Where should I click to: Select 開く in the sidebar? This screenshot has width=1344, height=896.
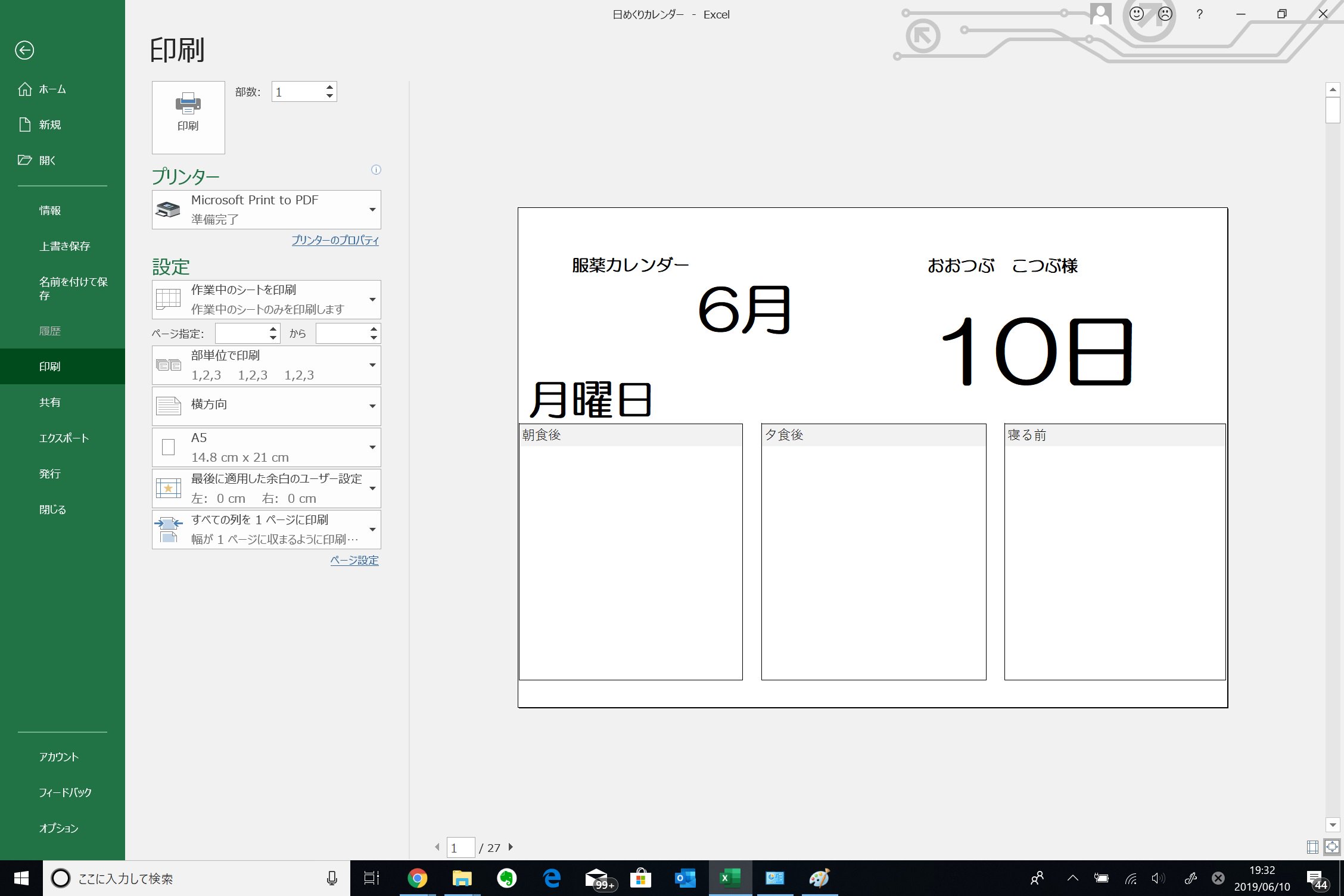tap(63, 160)
